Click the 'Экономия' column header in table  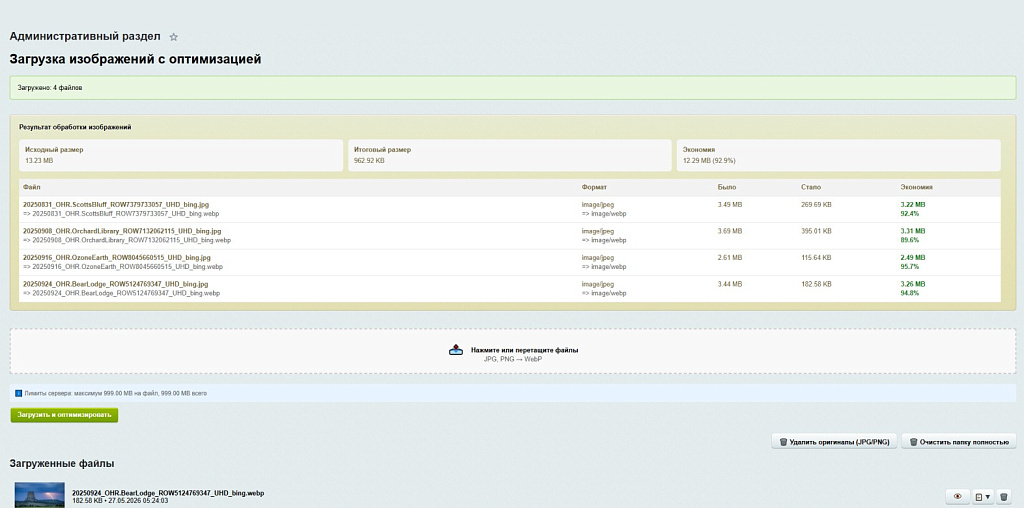(x=916, y=187)
